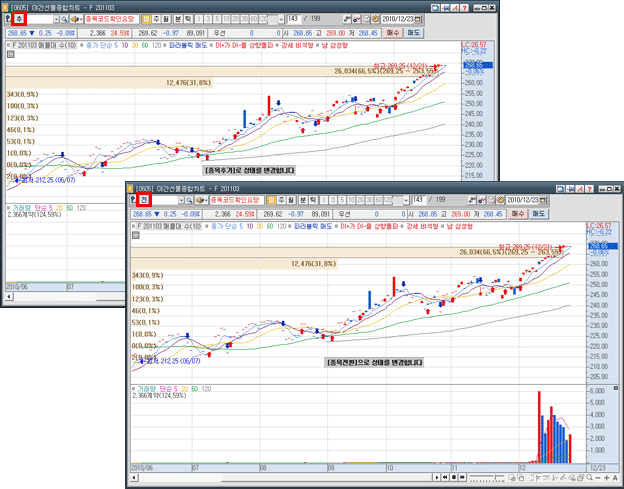Click 파라볼릭 매도 legend label in front chart
Image resolution: width=624 pixels, height=489 pixels.
312,226
